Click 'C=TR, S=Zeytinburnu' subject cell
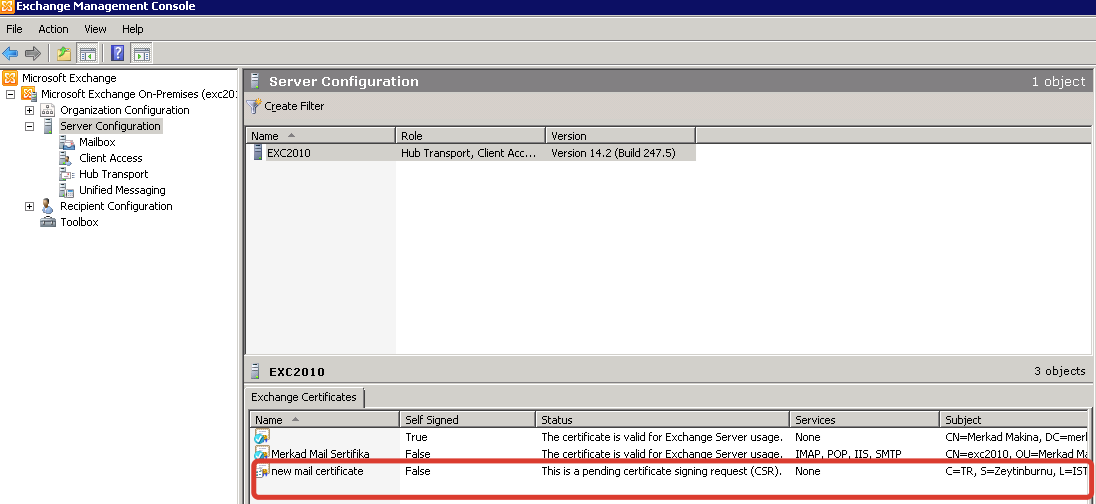The width and height of the screenshot is (1096, 504). pos(1015,471)
